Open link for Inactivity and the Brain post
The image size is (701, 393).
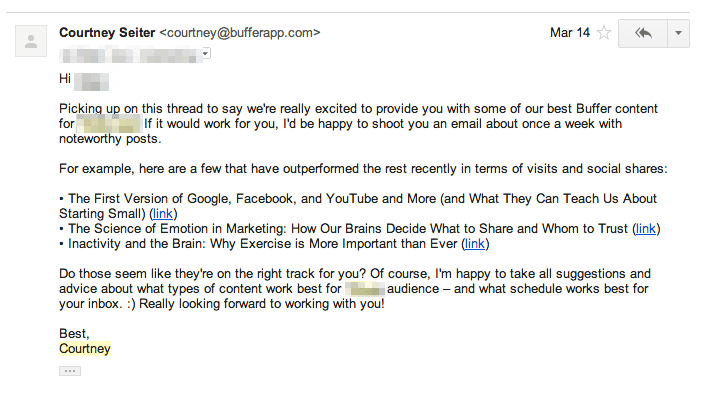point(475,244)
